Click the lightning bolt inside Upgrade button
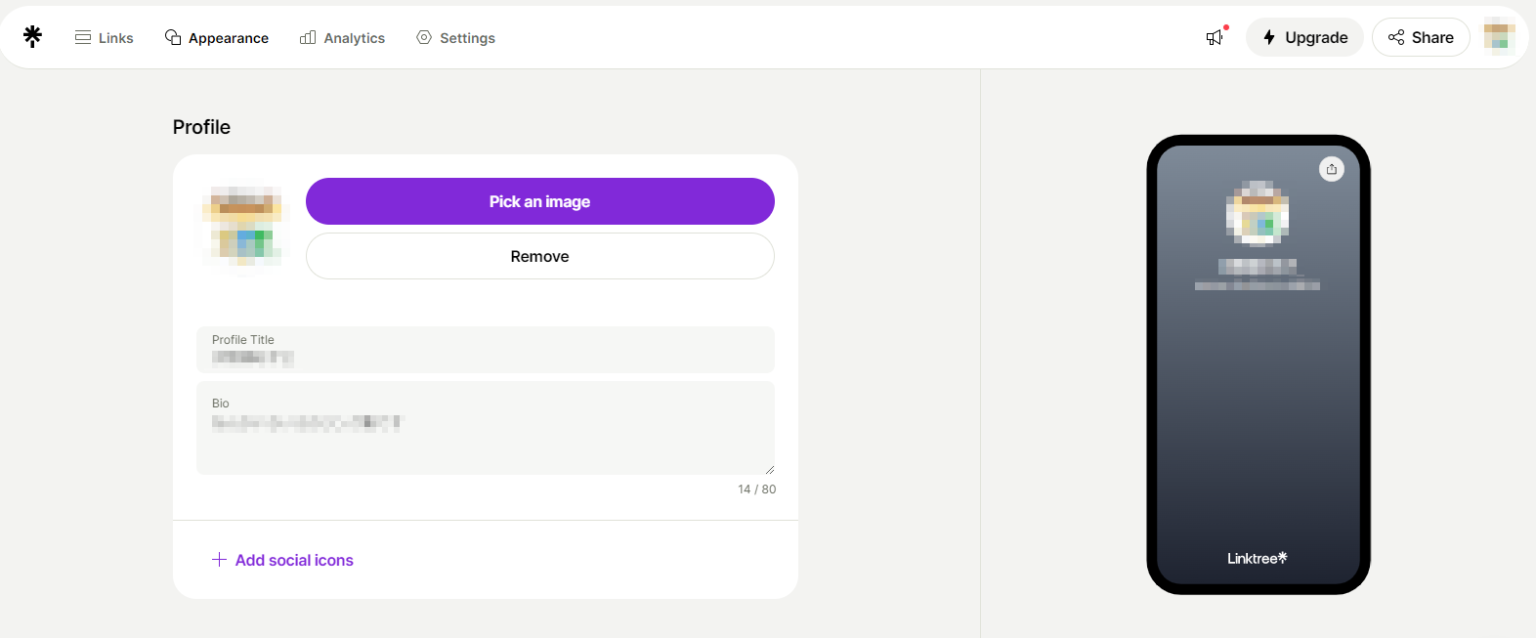 (x=1268, y=37)
